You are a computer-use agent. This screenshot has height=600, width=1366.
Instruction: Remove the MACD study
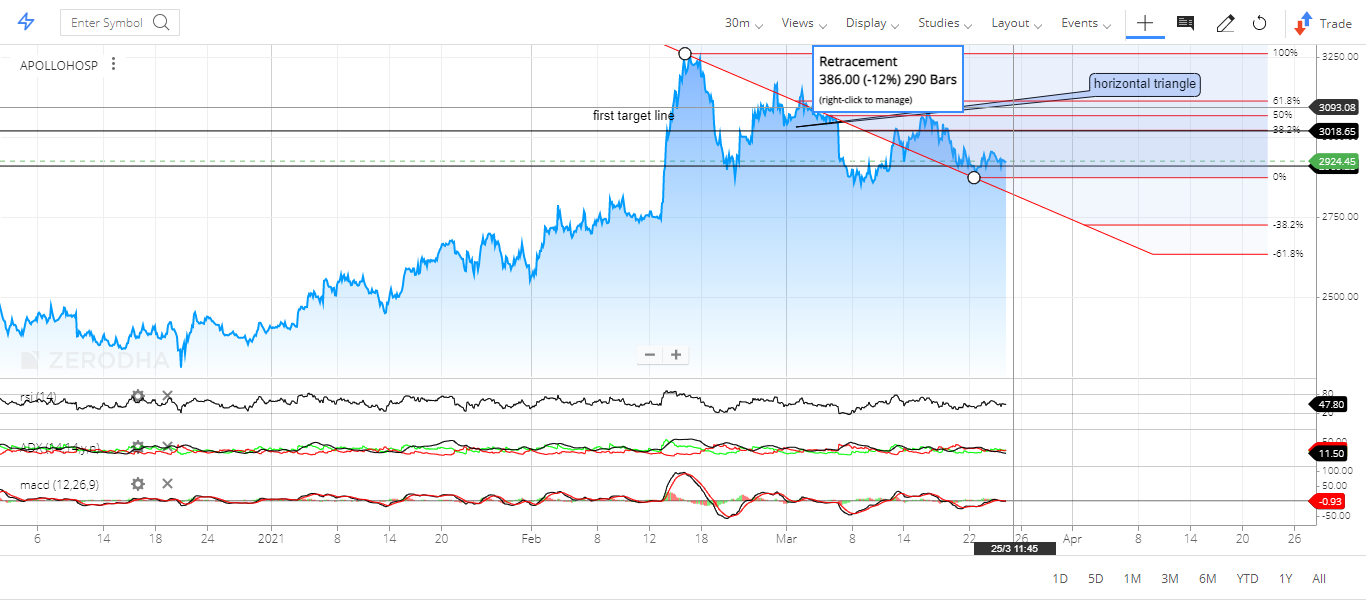tap(167, 484)
